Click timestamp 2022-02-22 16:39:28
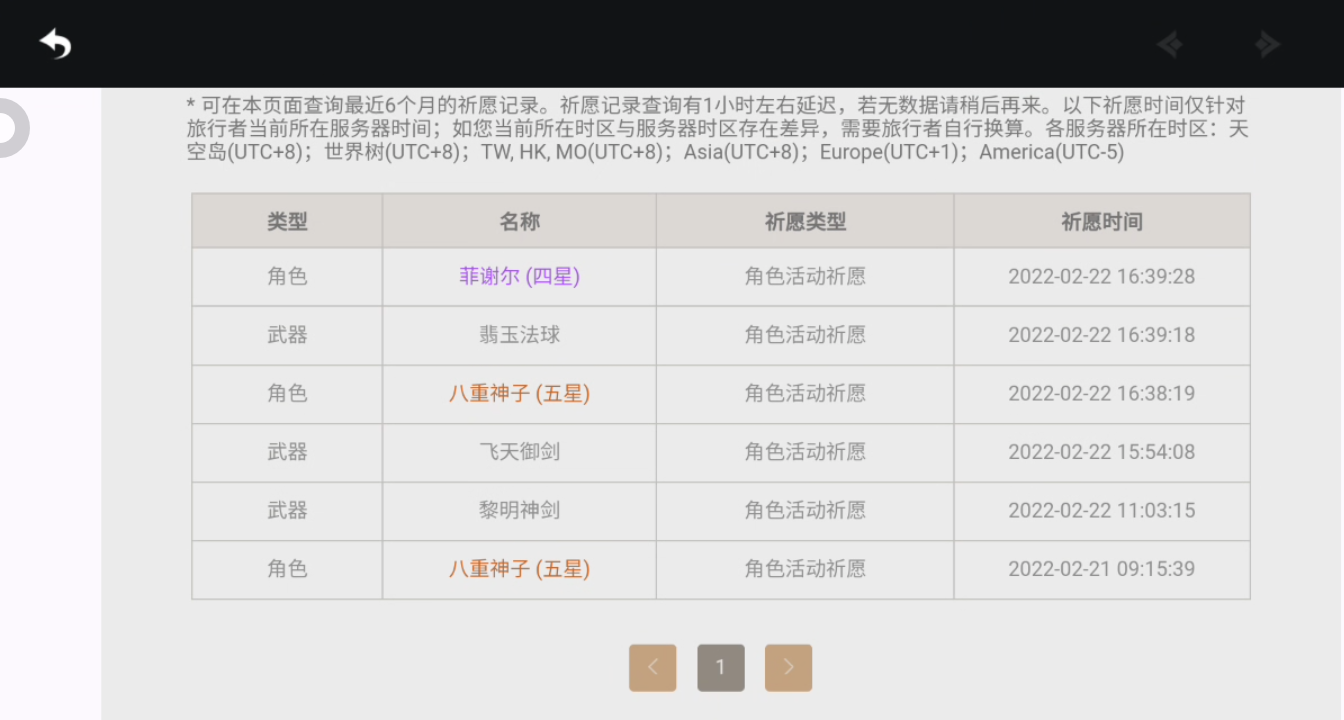Image resolution: width=1344 pixels, height=720 pixels. 1102,276
